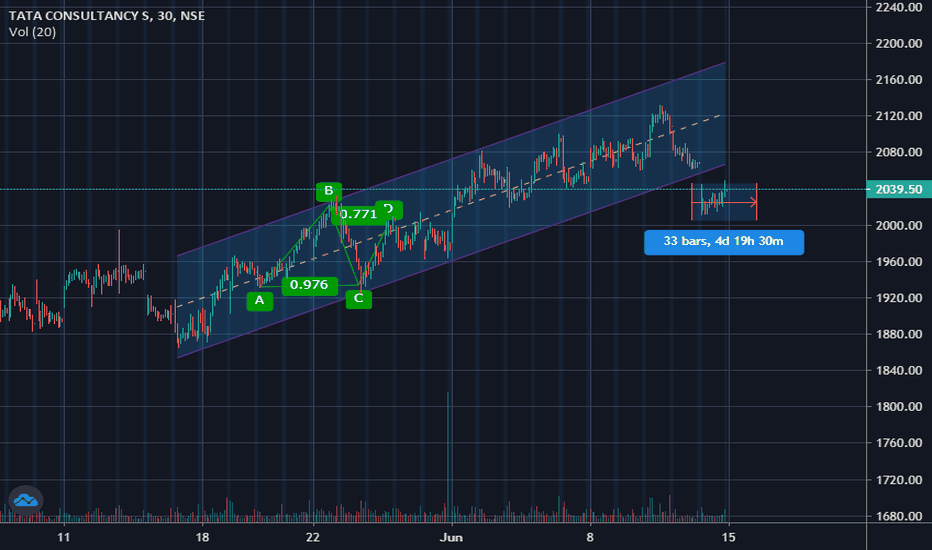Click the 1680.00 price axis label
The height and width of the screenshot is (550, 932).
[x=899, y=516]
